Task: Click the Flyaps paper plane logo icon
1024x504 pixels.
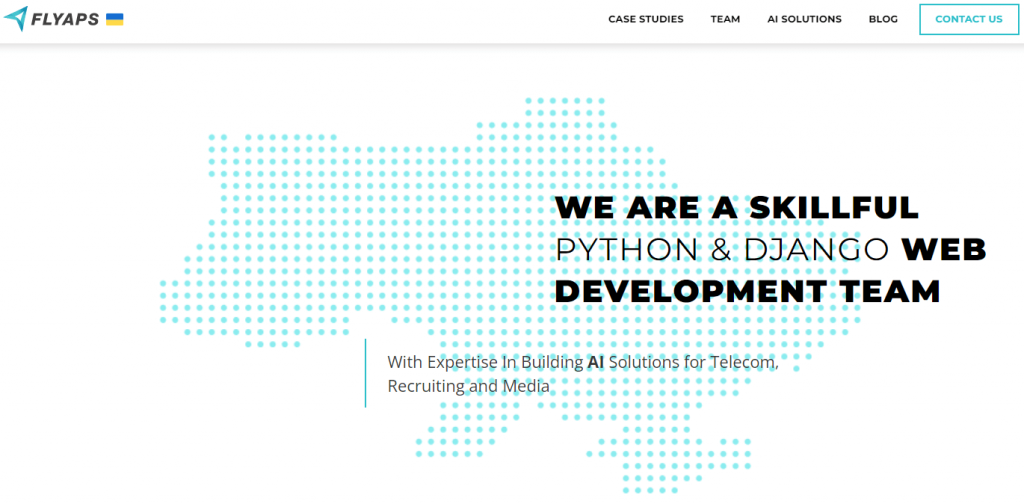Action: (x=16, y=18)
